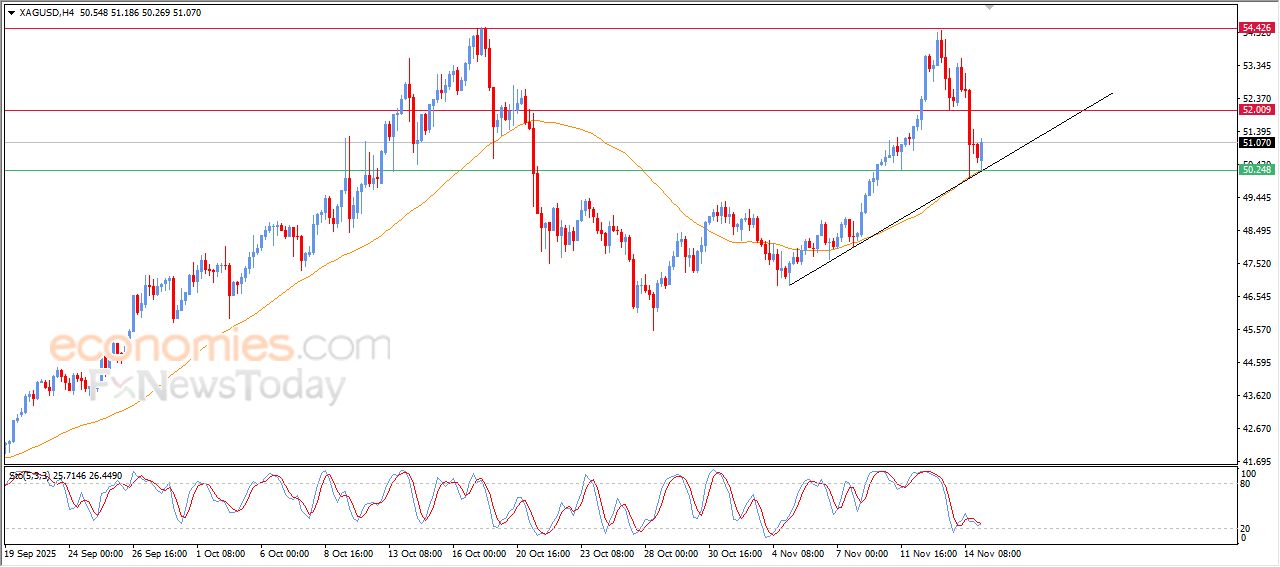The width and height of the screenshot is (1280, 567).
Task: Click the OHLC values 50.548 51.186 header
Action: coord(119,13)
